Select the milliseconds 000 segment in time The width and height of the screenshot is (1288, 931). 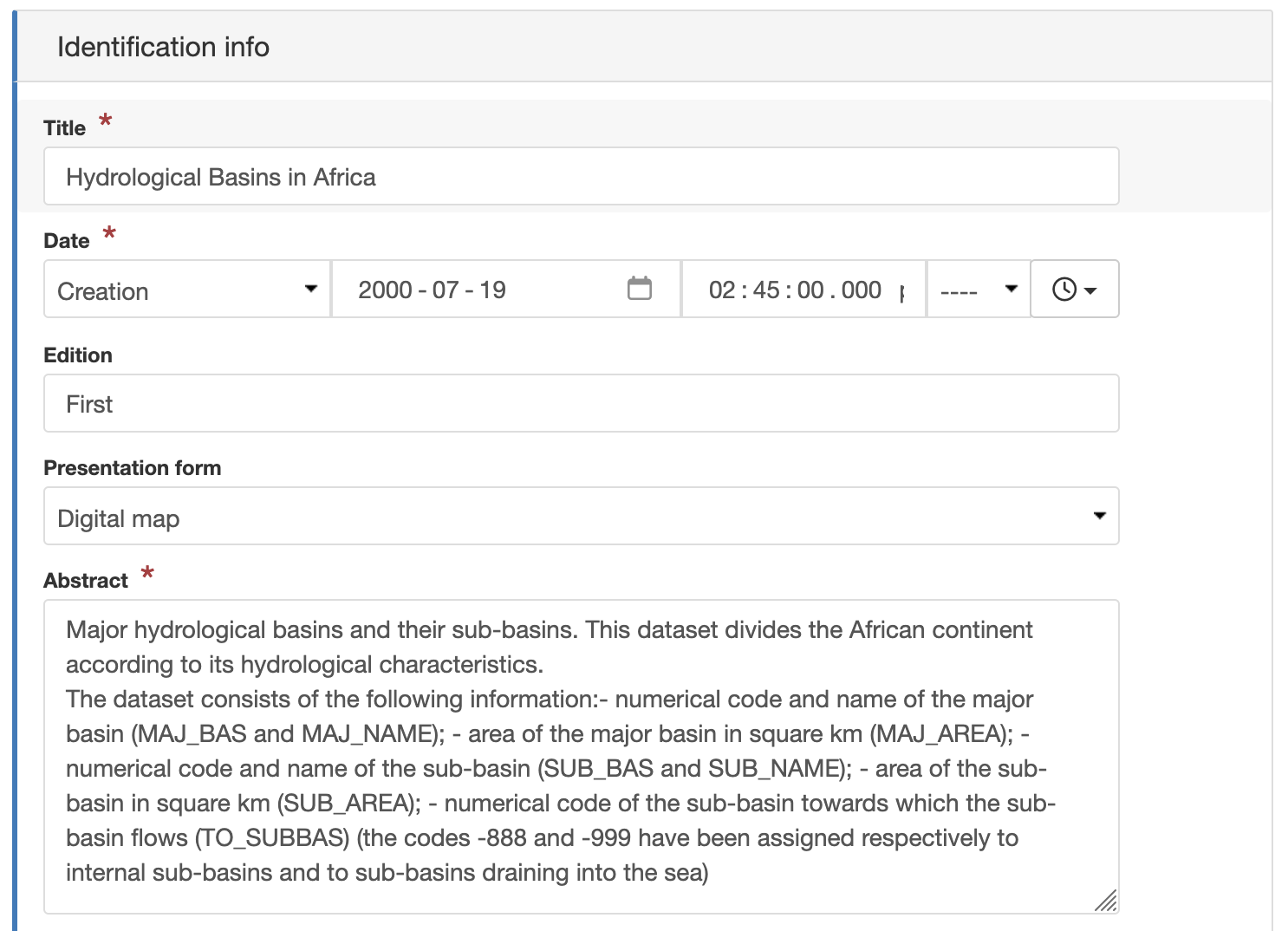click(x=861, y=290)
